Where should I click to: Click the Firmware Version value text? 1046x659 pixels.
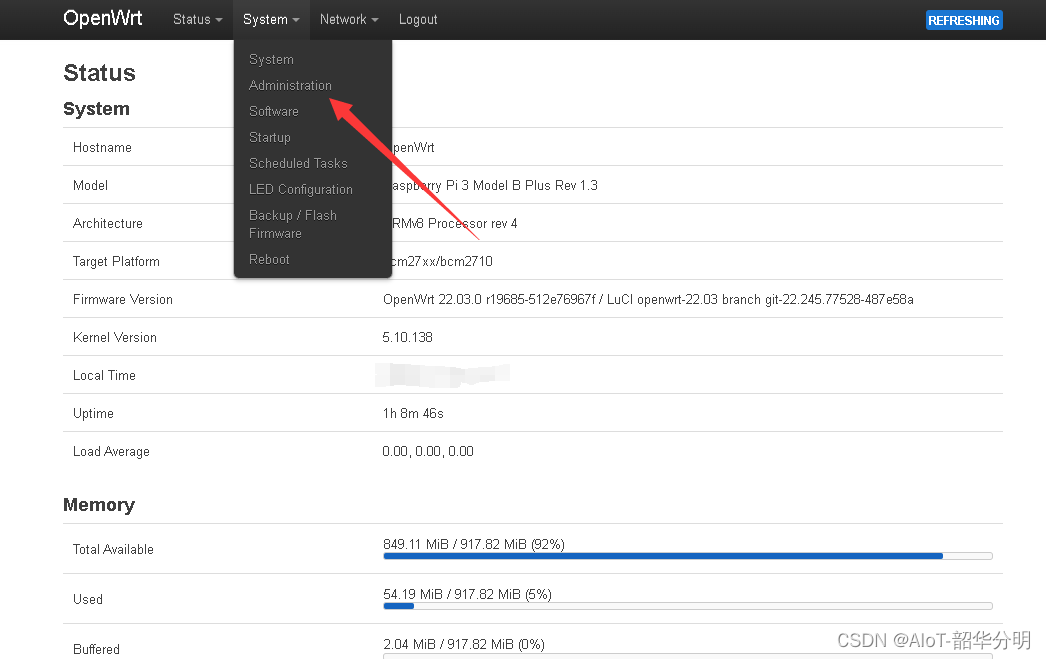648,299
